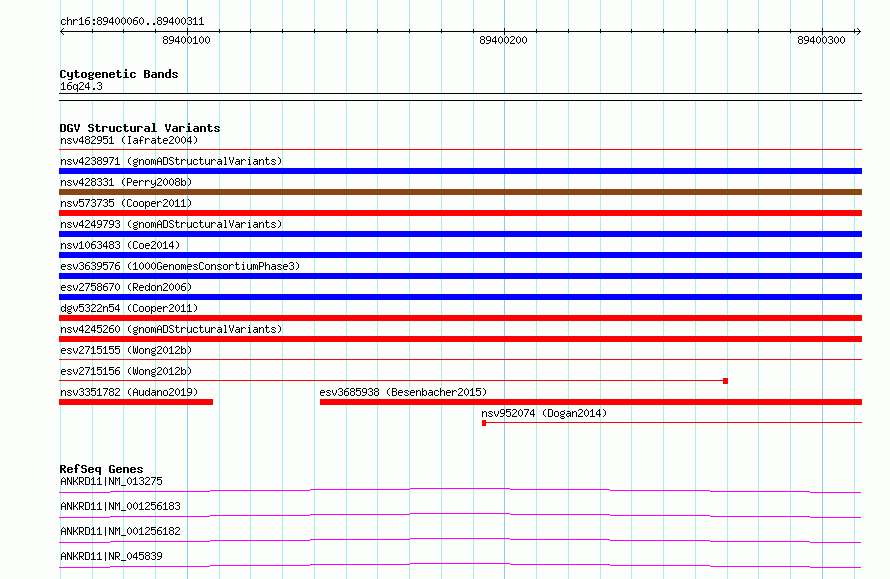Open gene ANKRD11|NM_013275

point(111,481)
